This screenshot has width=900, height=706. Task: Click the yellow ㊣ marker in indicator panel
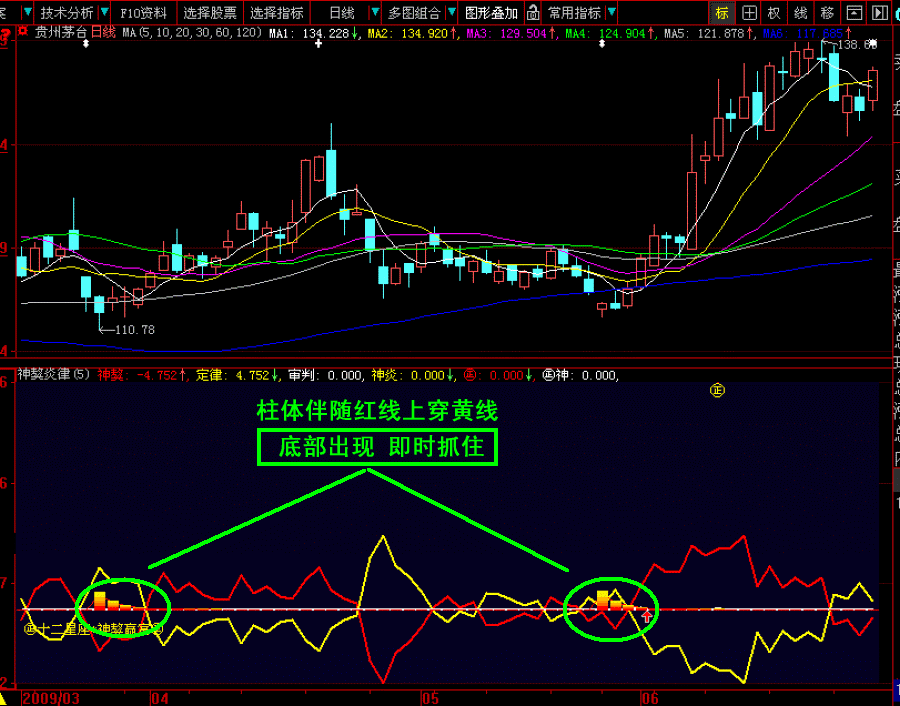tap(717, 390)
